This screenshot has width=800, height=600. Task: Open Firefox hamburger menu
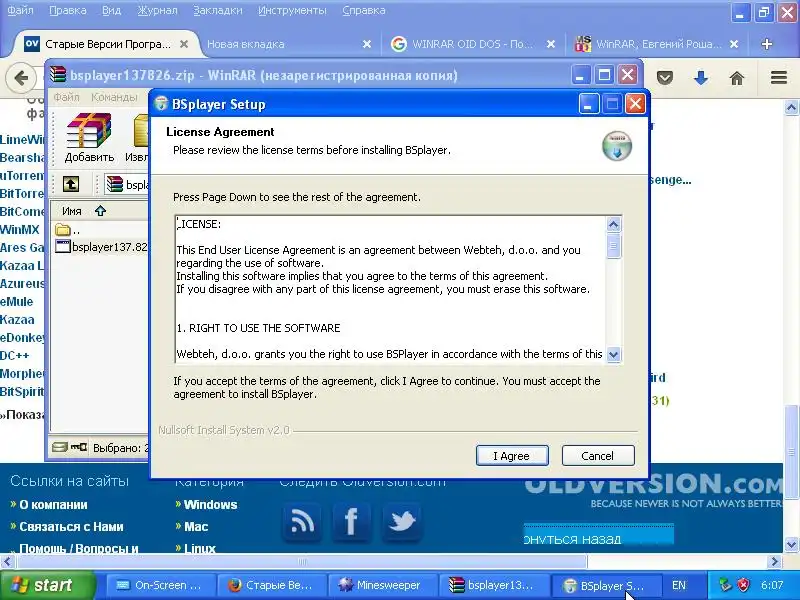click(779, 78)
